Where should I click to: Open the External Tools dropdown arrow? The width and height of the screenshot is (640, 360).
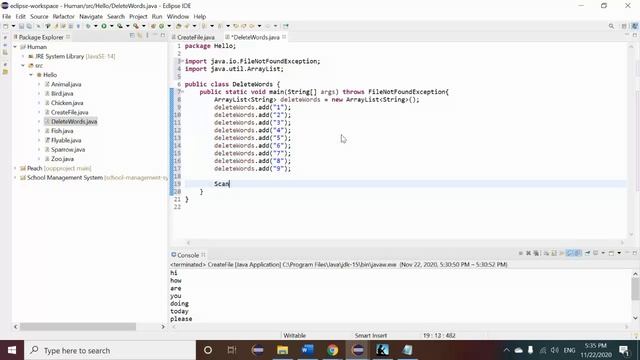143,26
